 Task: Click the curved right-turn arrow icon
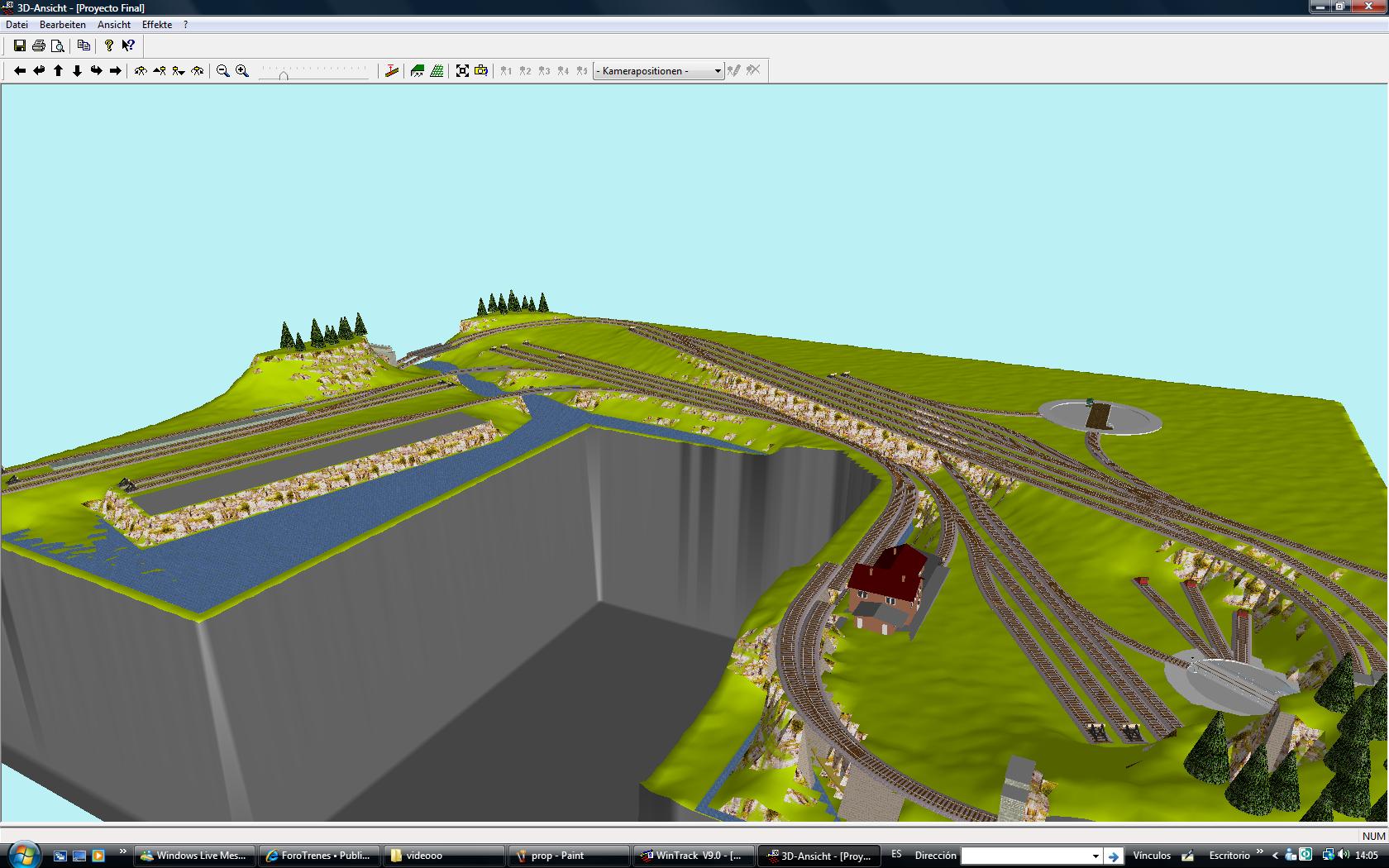point(96,71)
